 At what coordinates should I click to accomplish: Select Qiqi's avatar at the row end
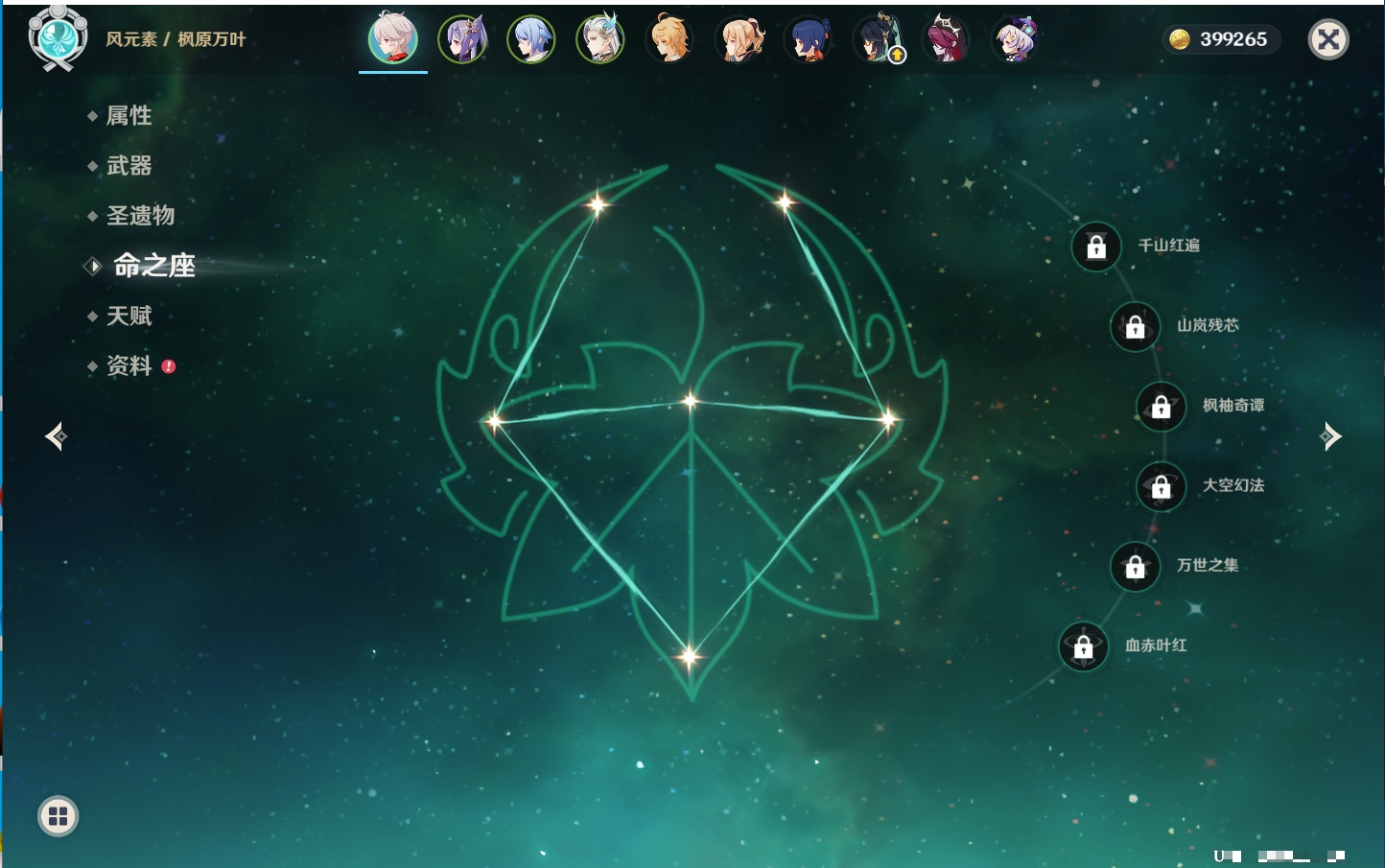tap(1015, 40)
